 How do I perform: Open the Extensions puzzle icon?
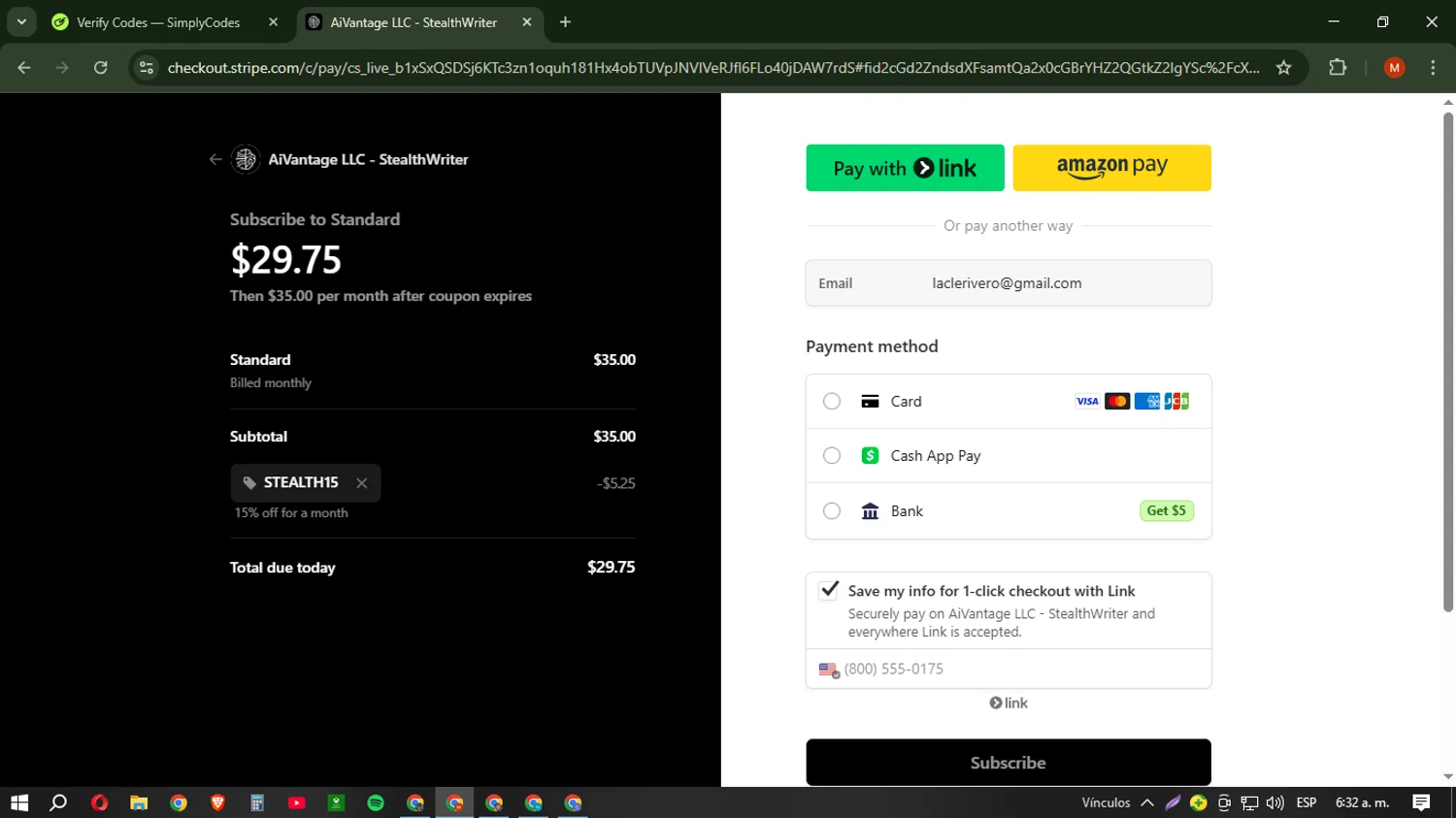pyautogui.click(x=1338, y=67)
